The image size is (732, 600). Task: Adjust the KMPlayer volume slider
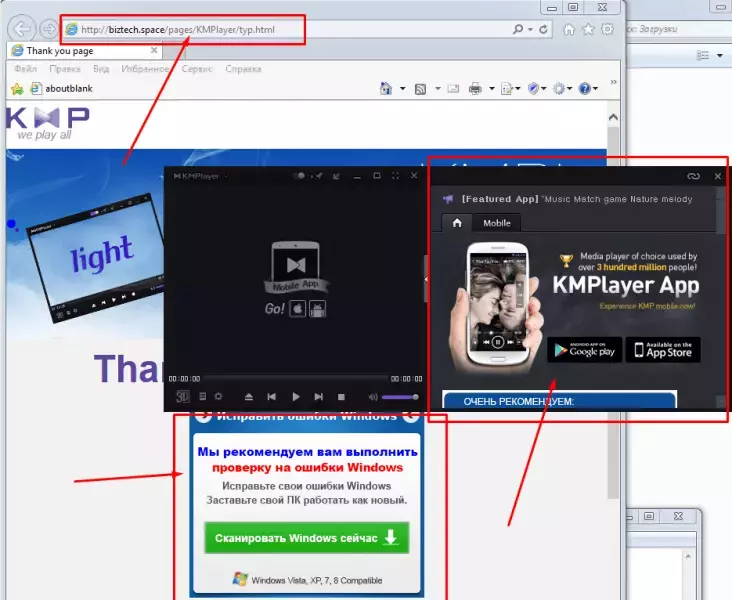coord(400,397)
